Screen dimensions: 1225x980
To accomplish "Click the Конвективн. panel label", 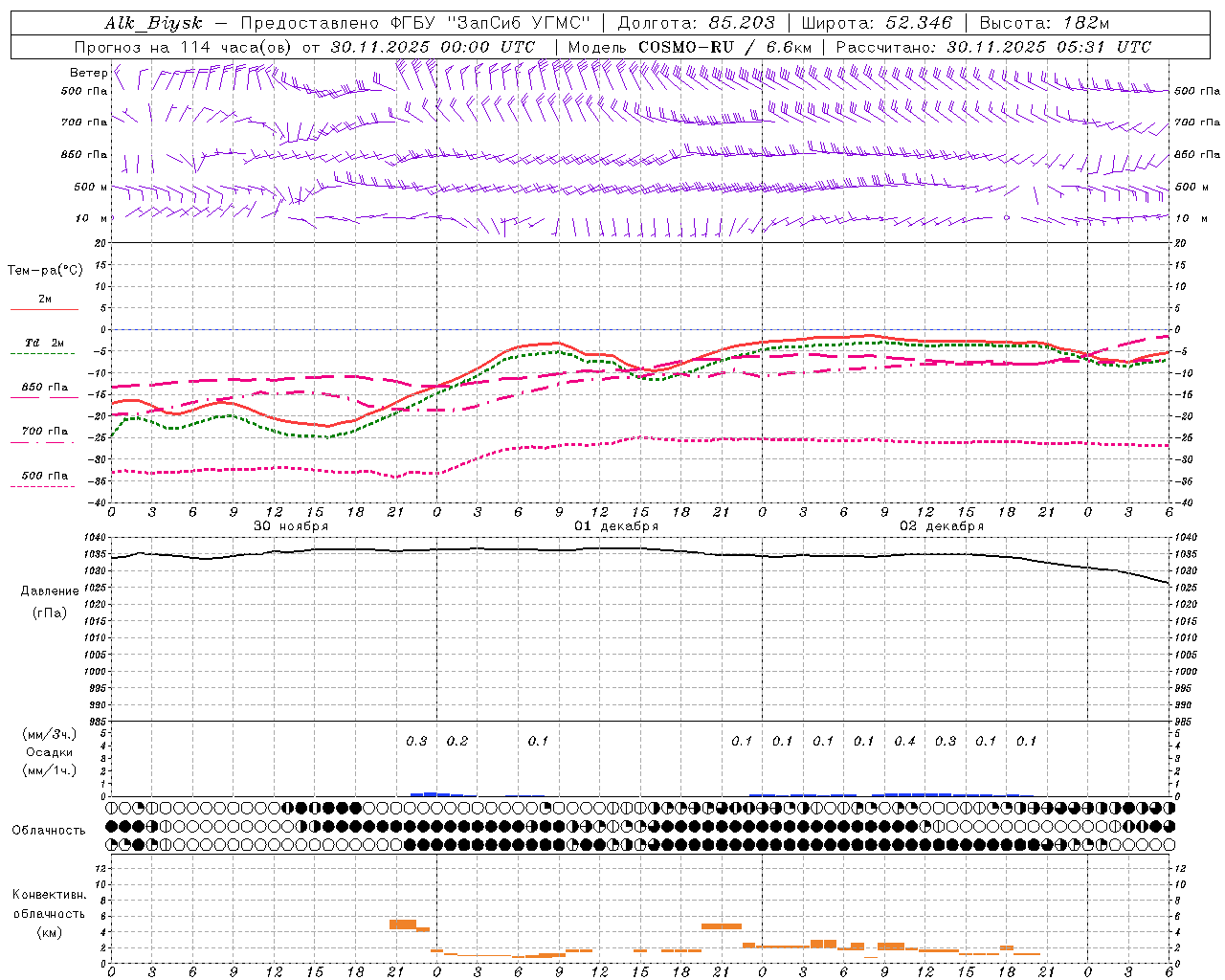I will 49,895.
